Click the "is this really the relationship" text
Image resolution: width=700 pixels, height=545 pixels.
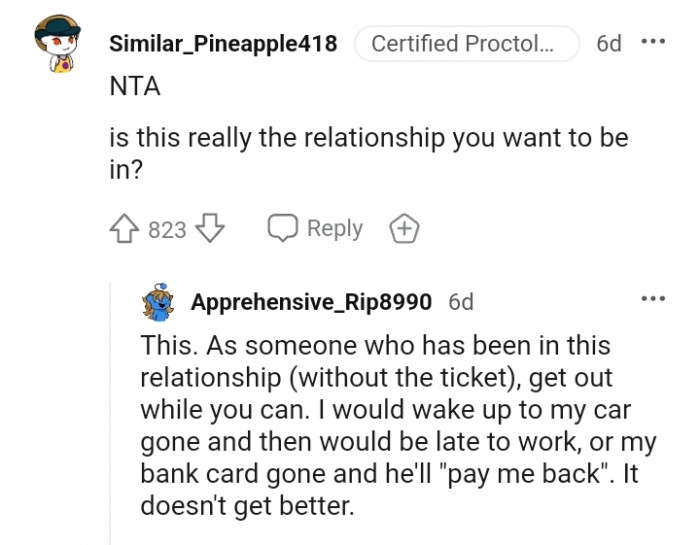[368, 138]
